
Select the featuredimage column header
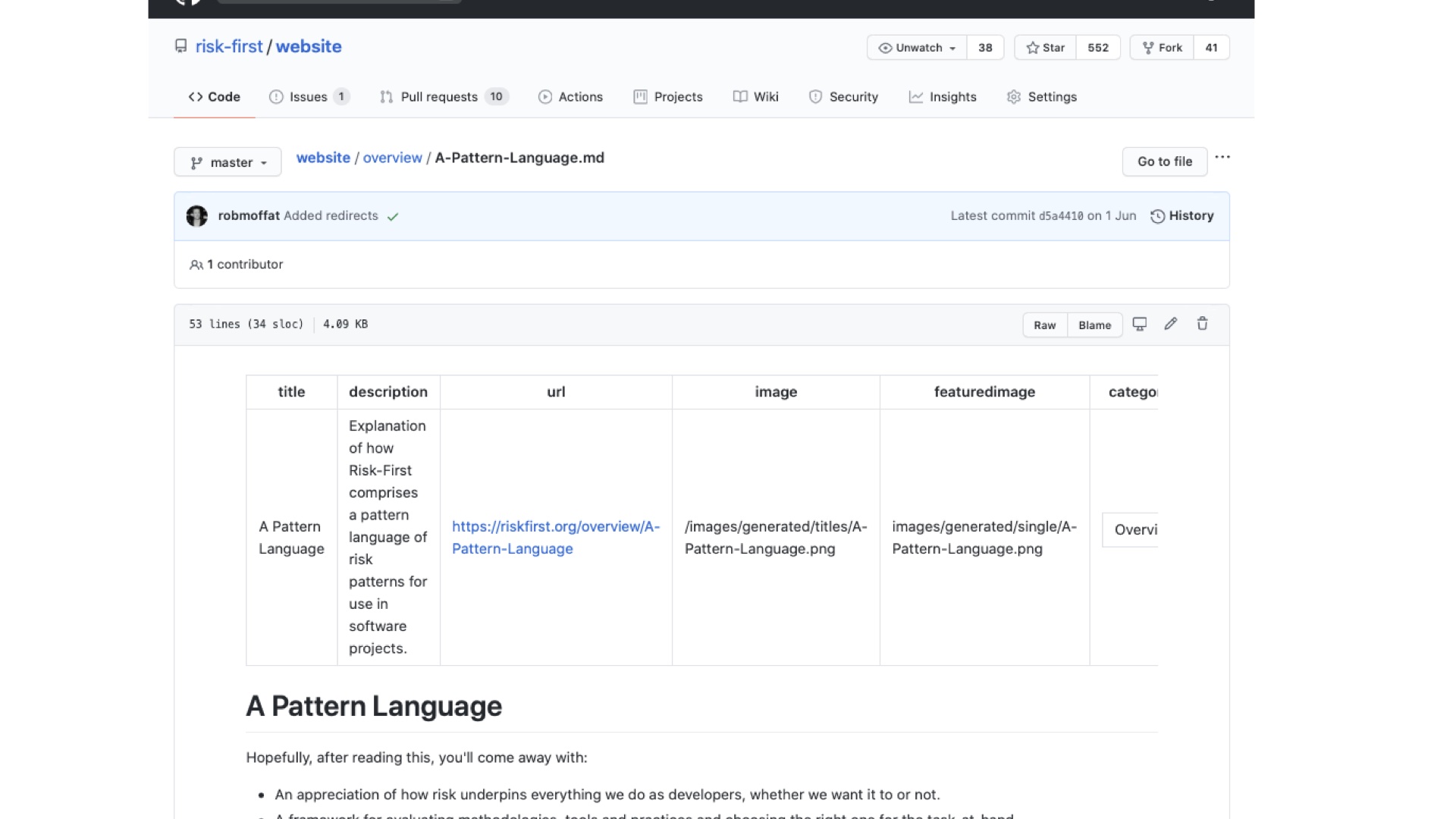pyautogui.click(x=984, y=392)
